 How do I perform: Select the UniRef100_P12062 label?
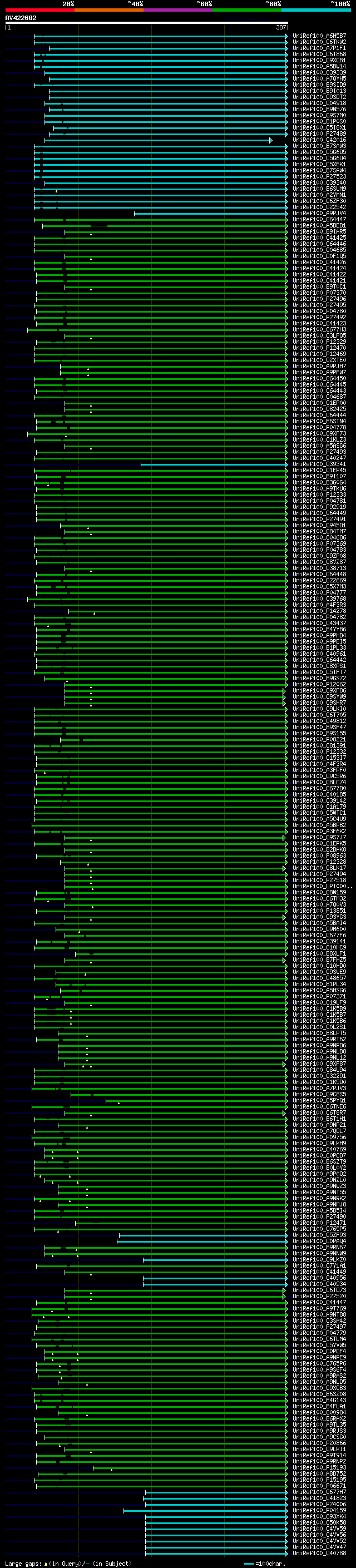319,684
